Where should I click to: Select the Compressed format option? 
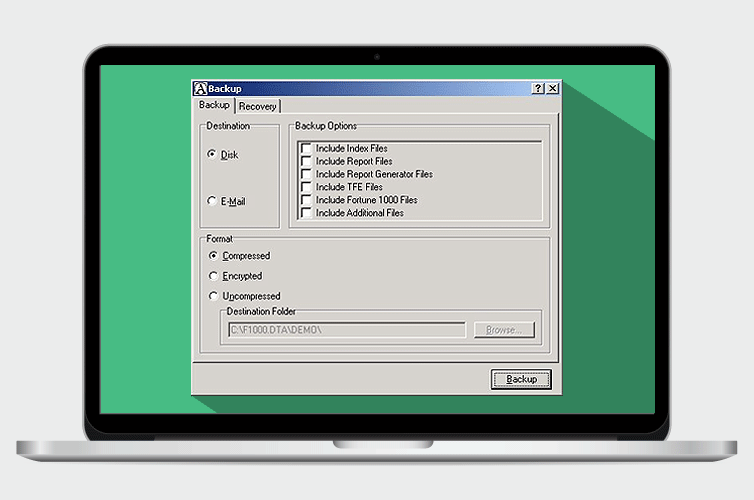213,255
